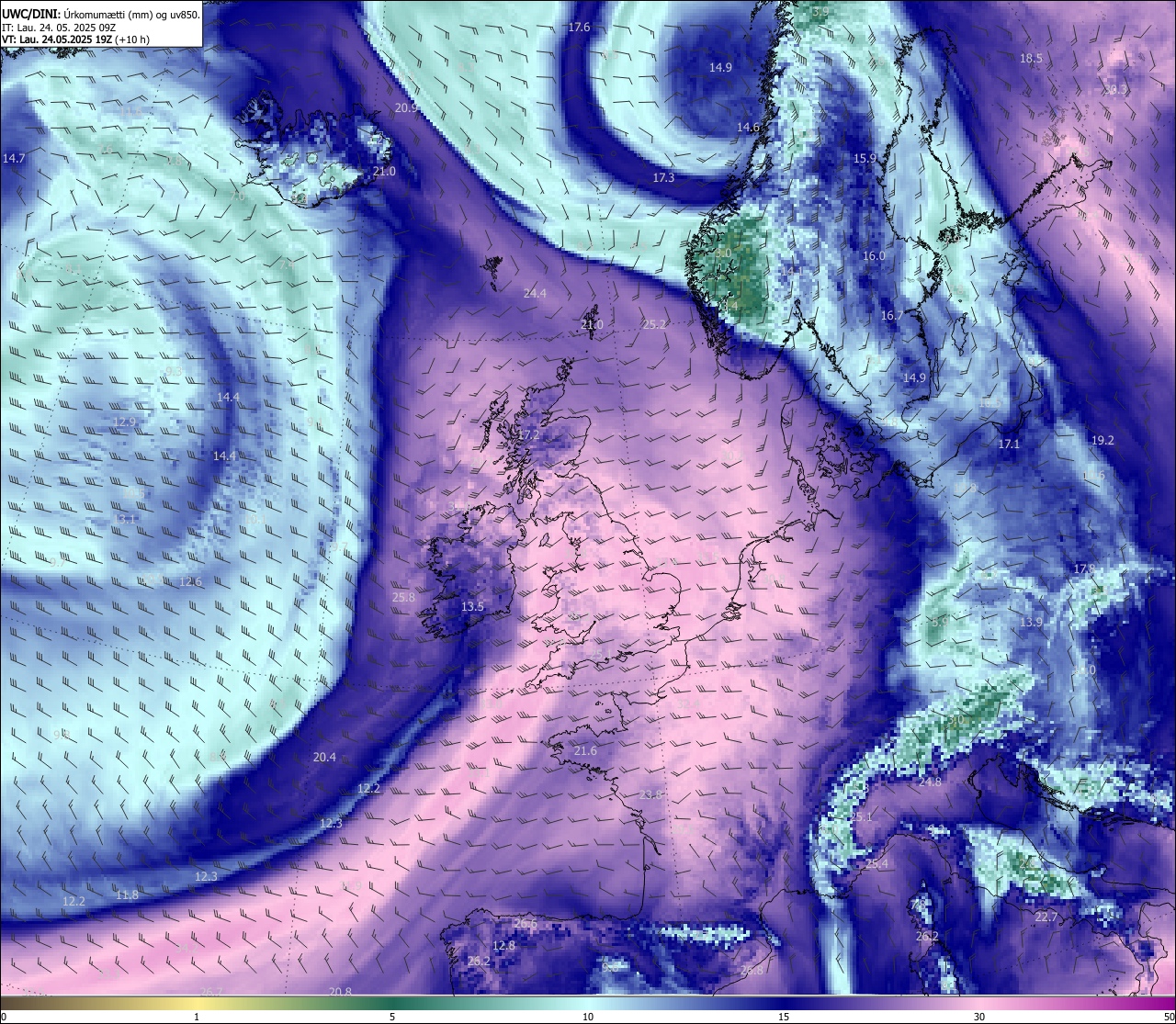Click the VT valid time line 19Z
The width and height of the screenshot is (1176, 1024).
[75, 39]
